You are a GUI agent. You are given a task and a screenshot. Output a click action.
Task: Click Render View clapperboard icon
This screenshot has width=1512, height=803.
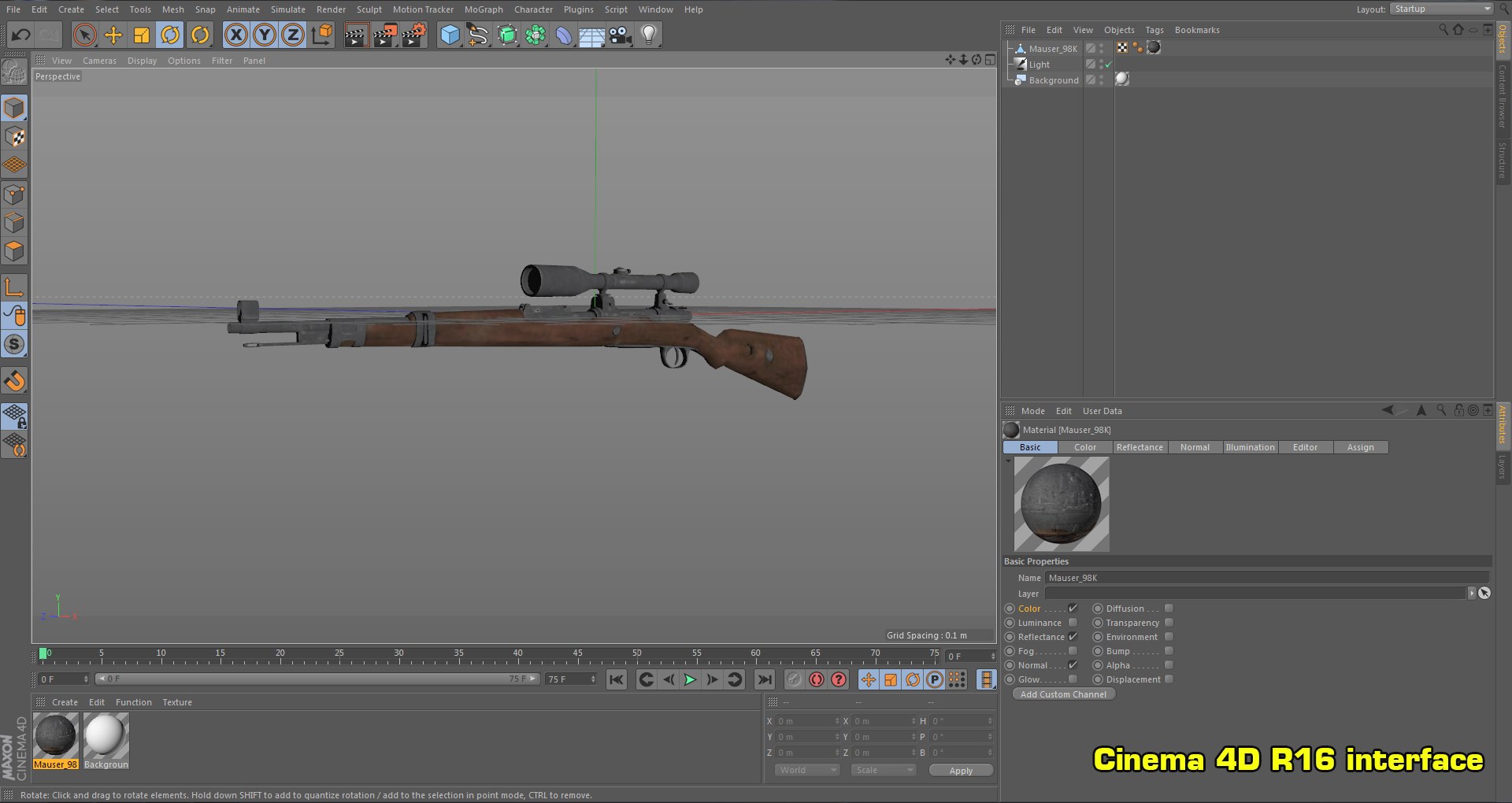[356, 35]
